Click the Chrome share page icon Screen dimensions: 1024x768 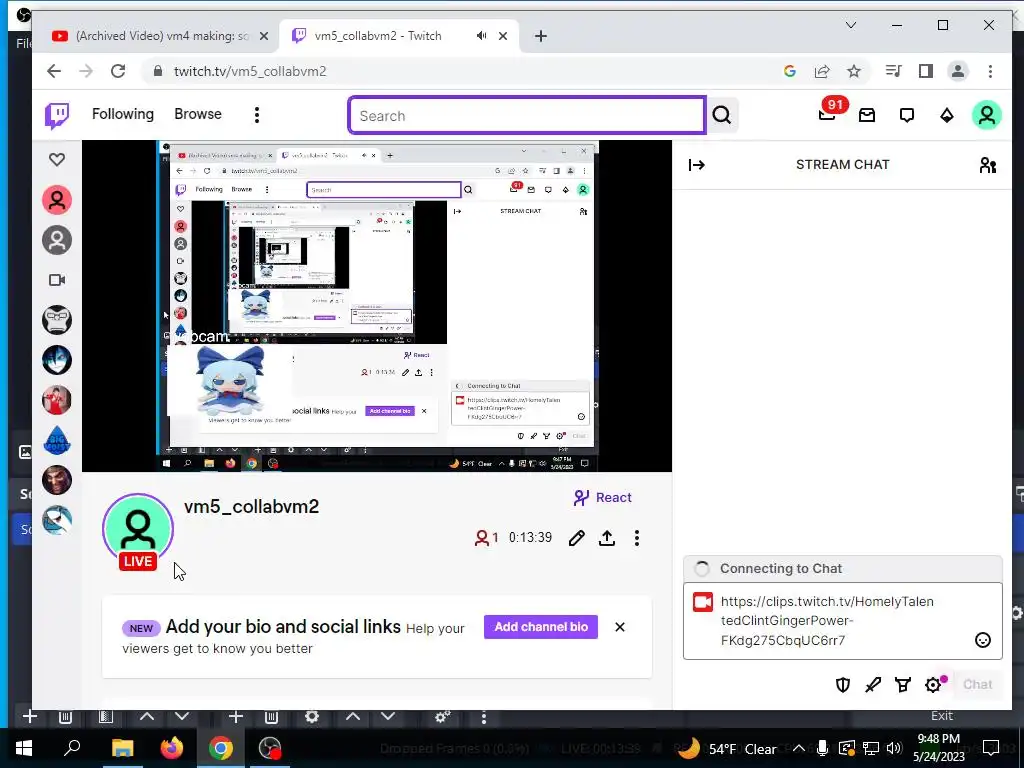point(822,71)
